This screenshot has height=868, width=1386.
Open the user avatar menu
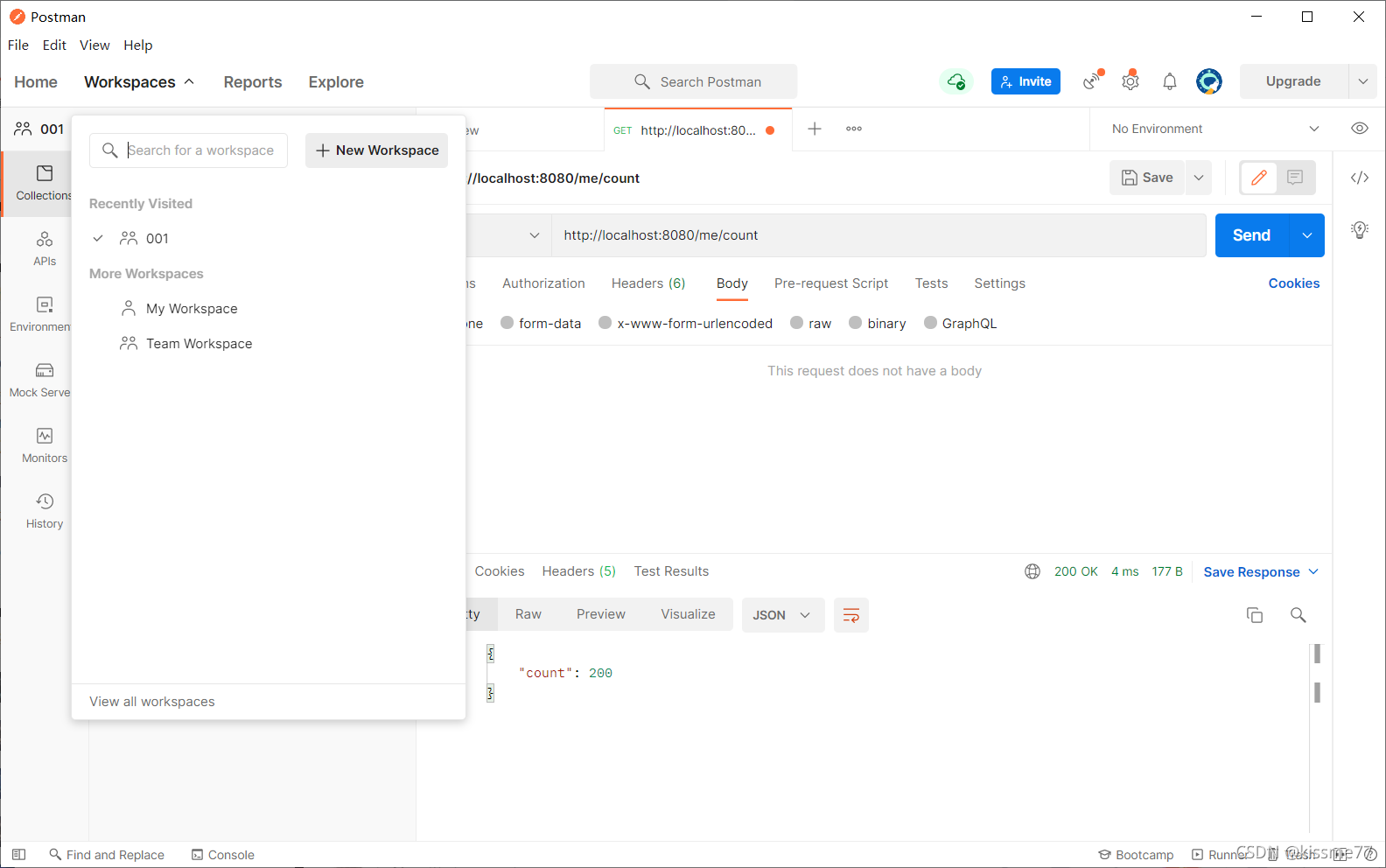point(1209,81)
